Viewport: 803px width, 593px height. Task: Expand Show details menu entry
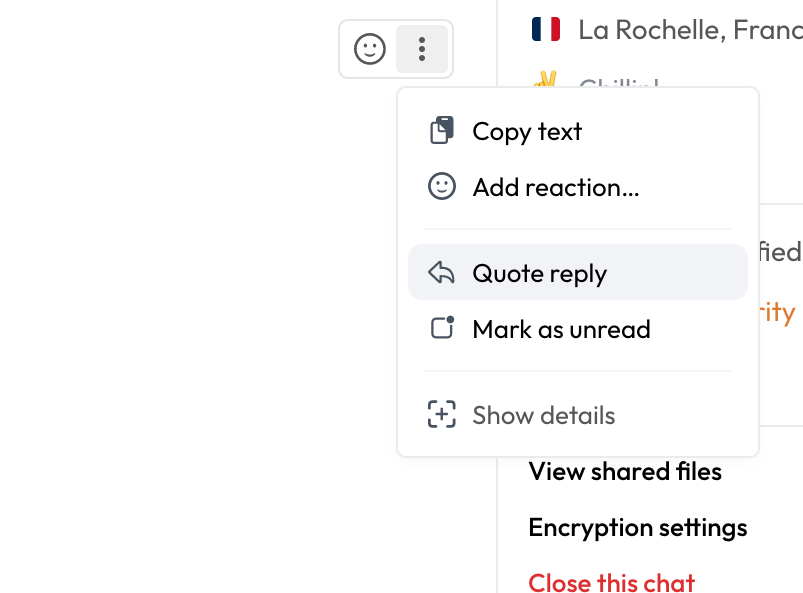click(x=543, y=415)
